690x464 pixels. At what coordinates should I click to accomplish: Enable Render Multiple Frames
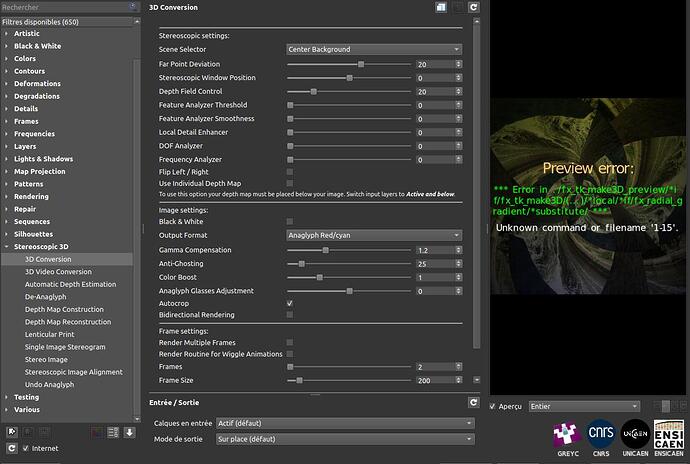(x=290, y=342)
